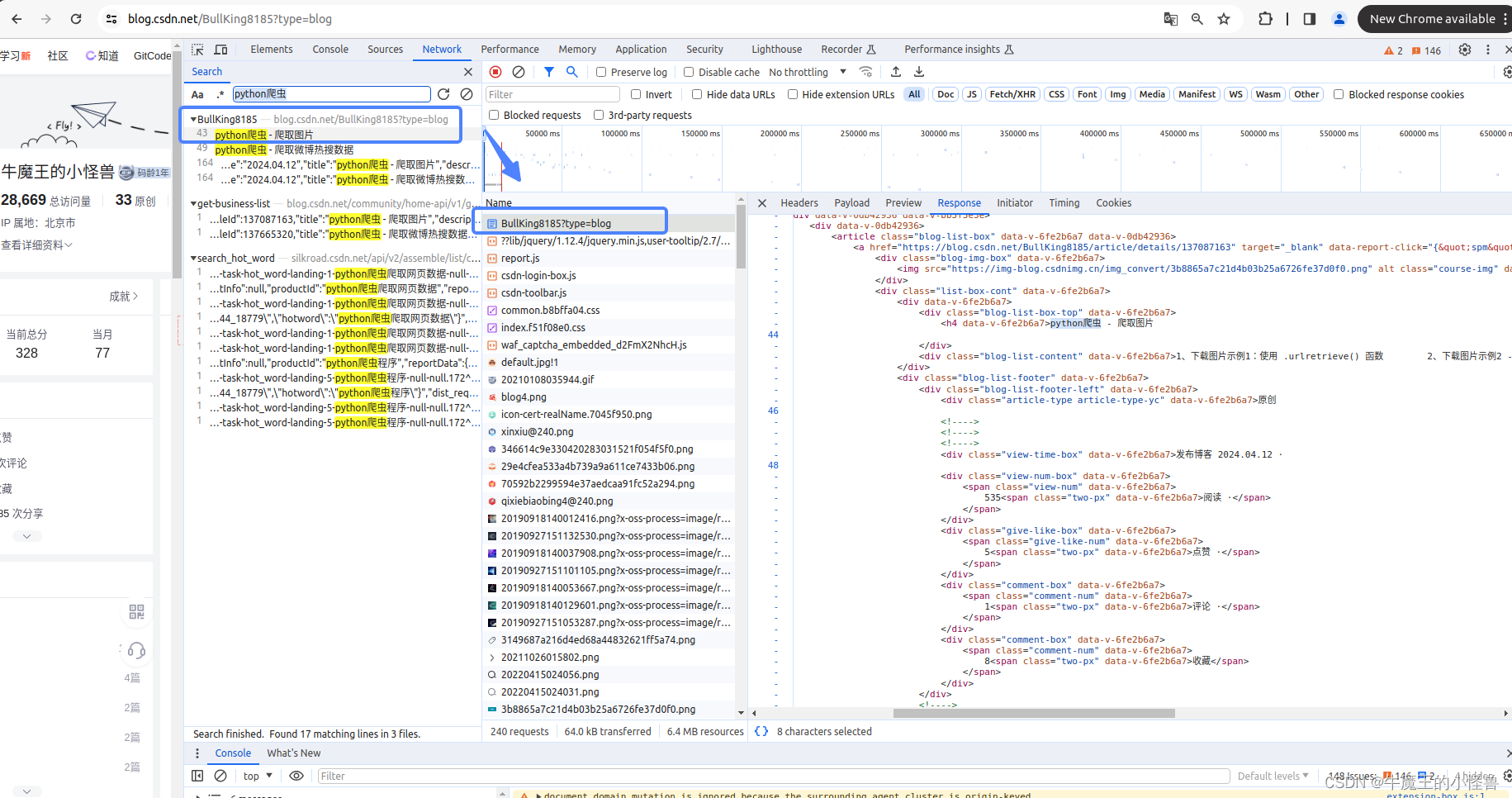
Task: Collapse the BullKing8185 search result group
Action: click(x=193, y=119)
